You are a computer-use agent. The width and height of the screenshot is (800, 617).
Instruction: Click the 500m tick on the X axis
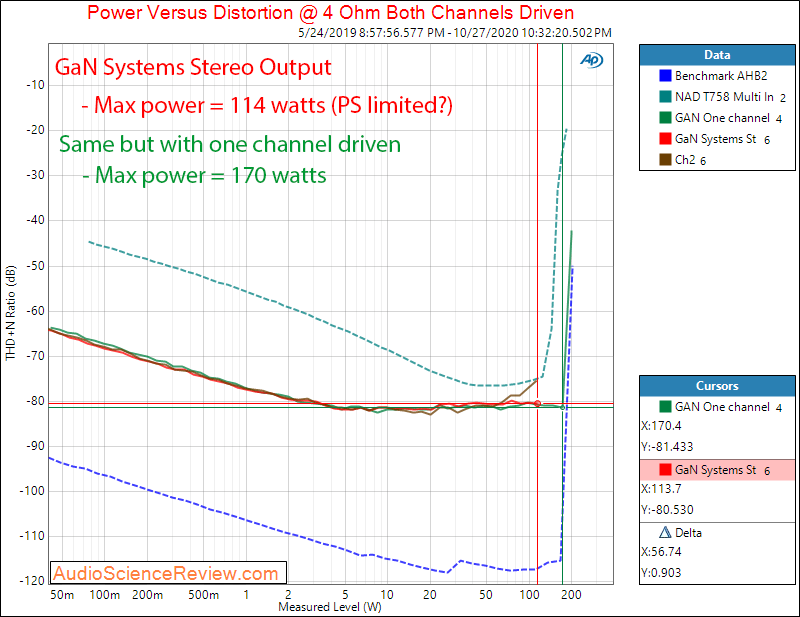(x=204, y=595)
